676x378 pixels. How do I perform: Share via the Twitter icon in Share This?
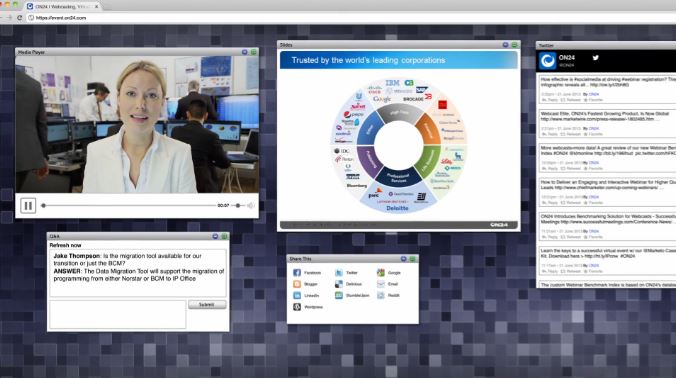click(338, 272)
